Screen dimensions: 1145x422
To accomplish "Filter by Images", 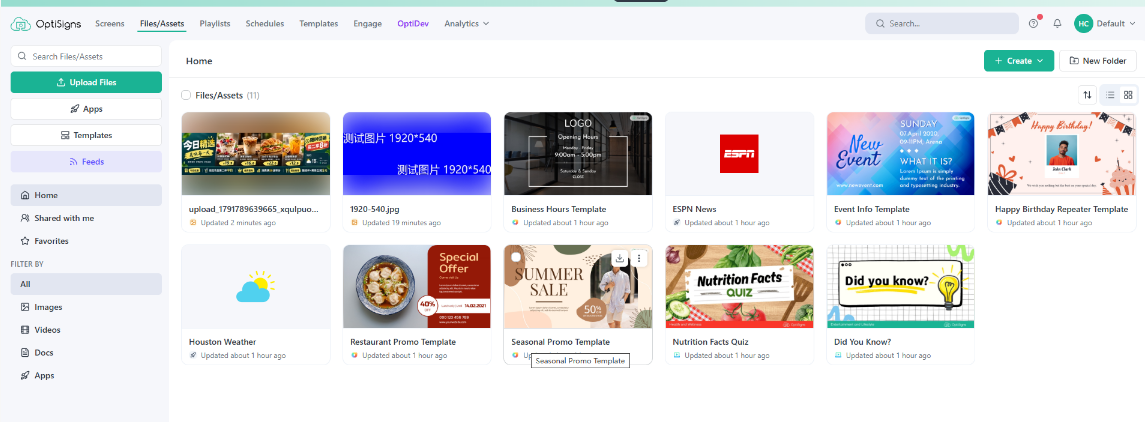I will coord(86,307).
